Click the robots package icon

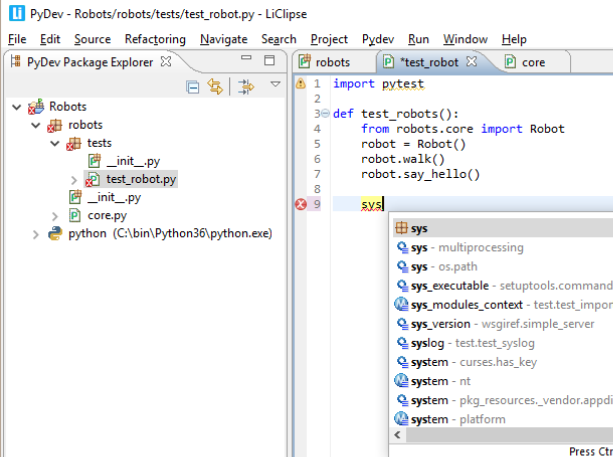(x=54, y=125)
